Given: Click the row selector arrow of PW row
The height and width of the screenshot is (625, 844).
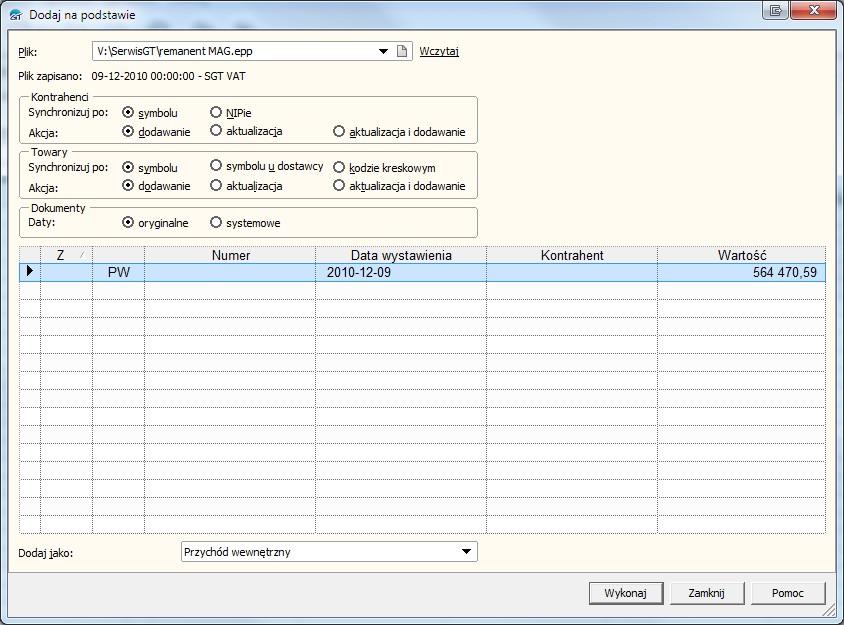Looking at the screenshot, I should 30,271.
